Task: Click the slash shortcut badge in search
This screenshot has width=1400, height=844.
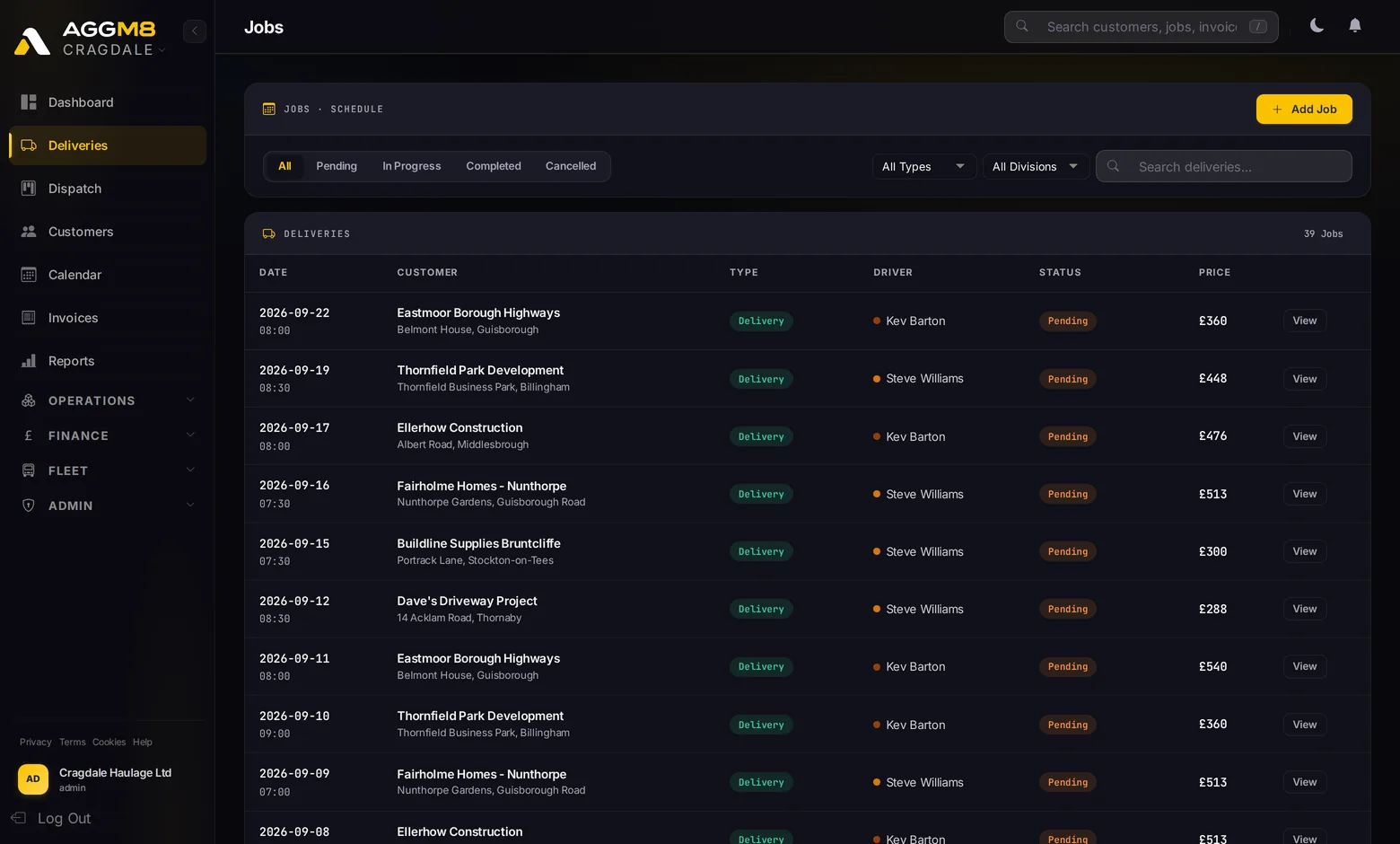Action: click(x=1258, y=27)
